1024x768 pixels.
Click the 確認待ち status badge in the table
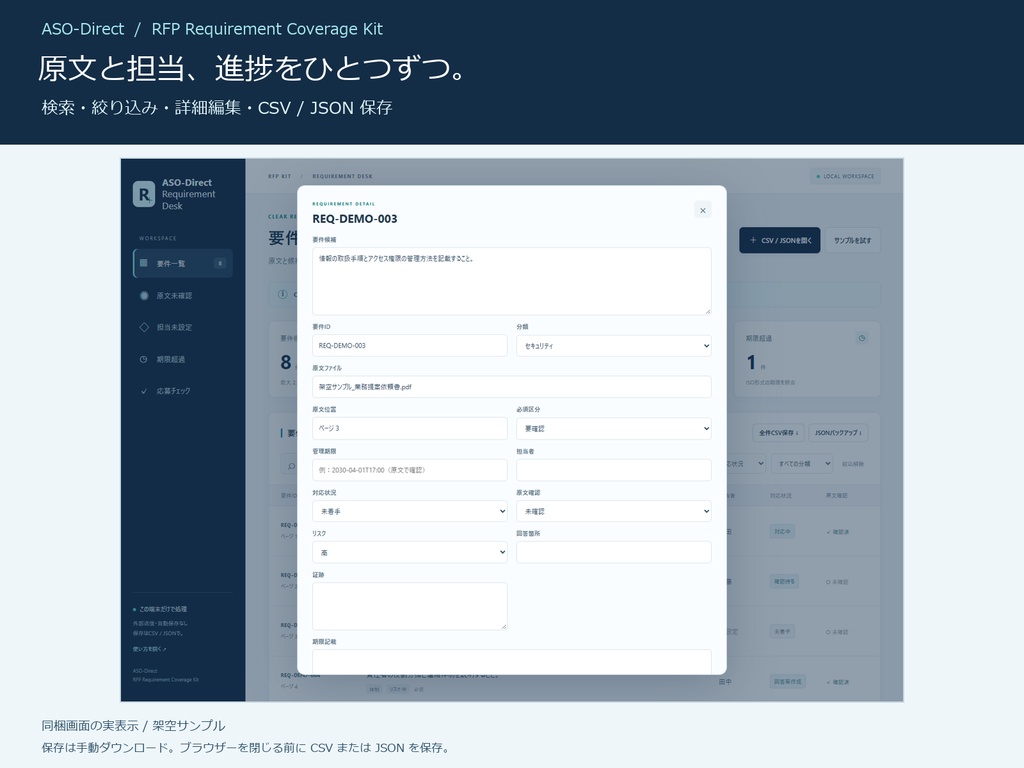[784, 581]
